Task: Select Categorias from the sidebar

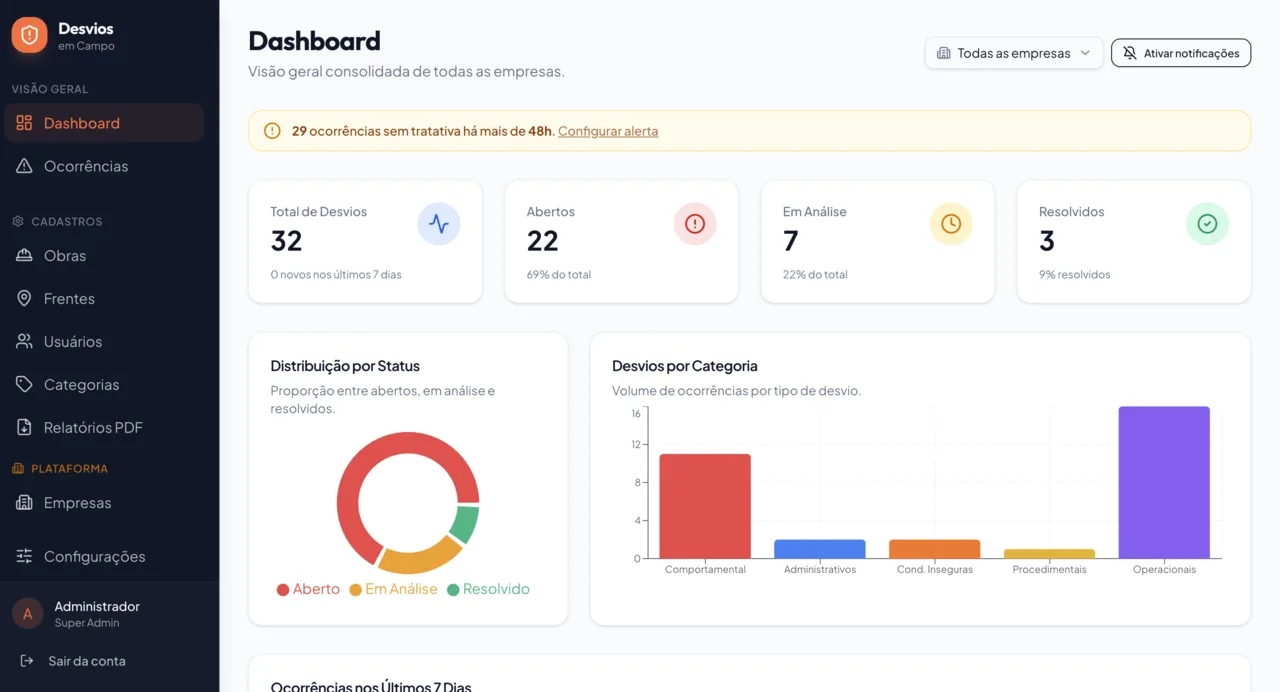Action: 104,385
